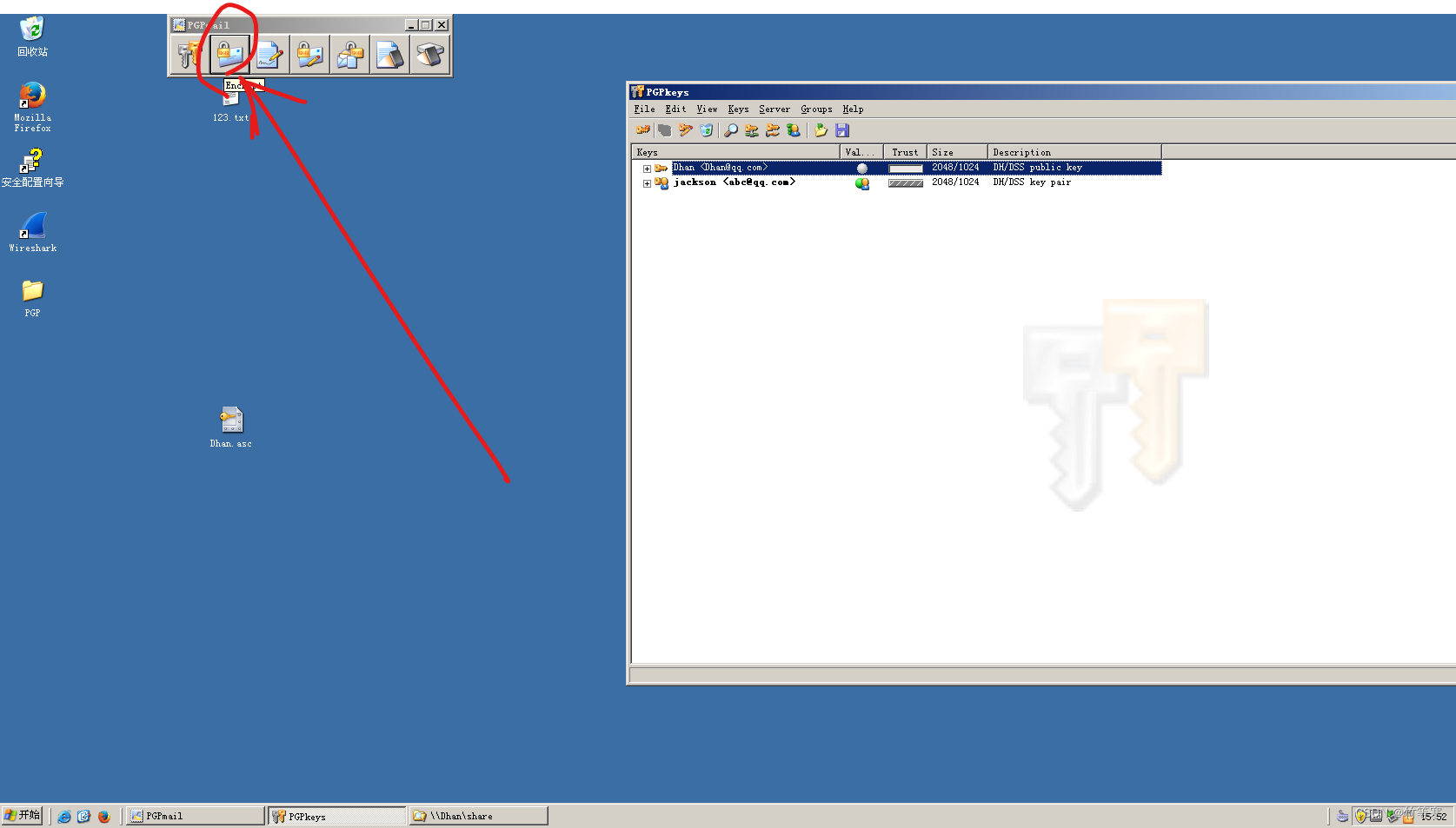This screenshot has height=828, width=1456.
Task: Open the Groups menu in PGPkeys
Action: point(816,109)
